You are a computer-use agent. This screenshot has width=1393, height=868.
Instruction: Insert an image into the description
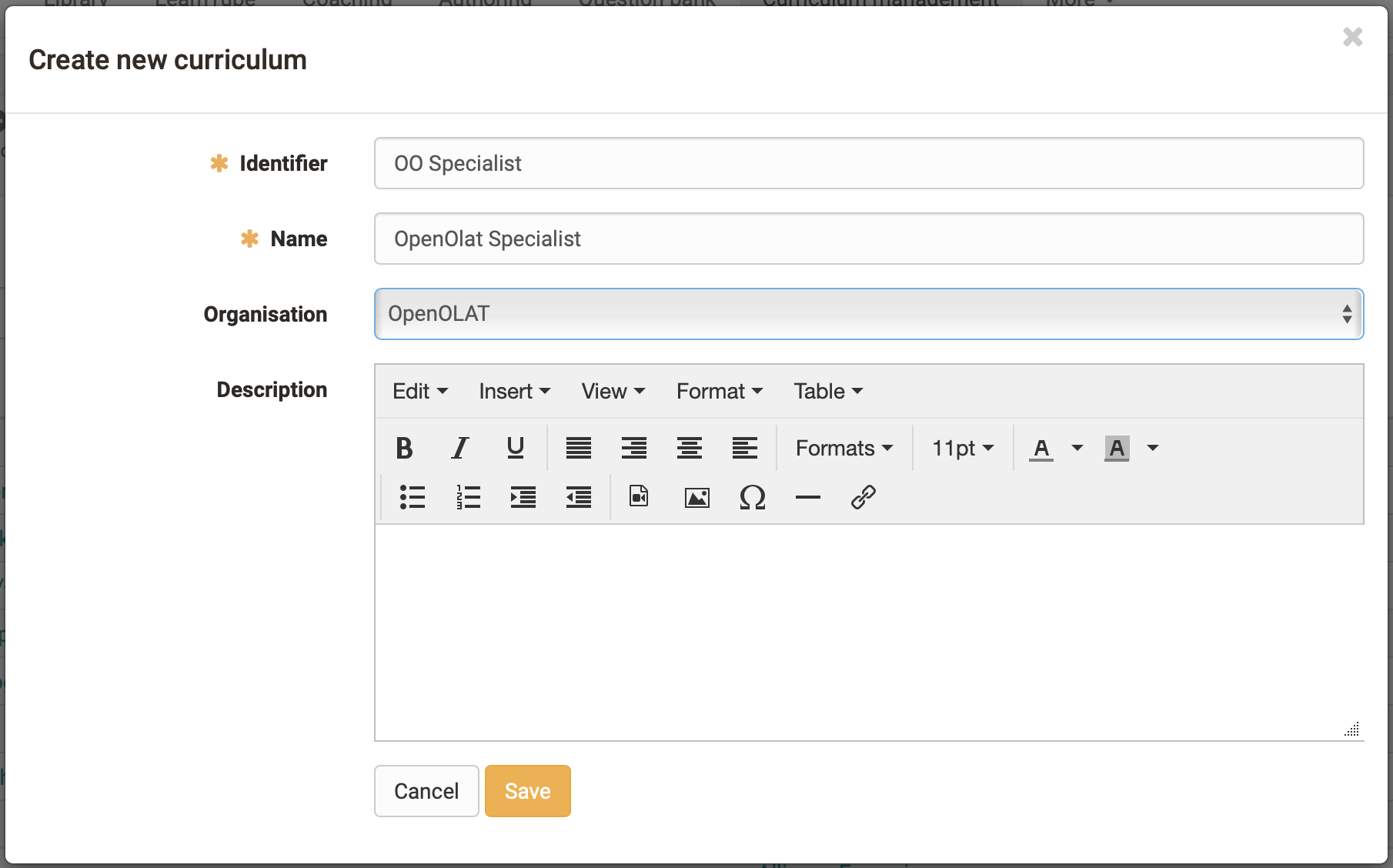[x=696, y=497]
